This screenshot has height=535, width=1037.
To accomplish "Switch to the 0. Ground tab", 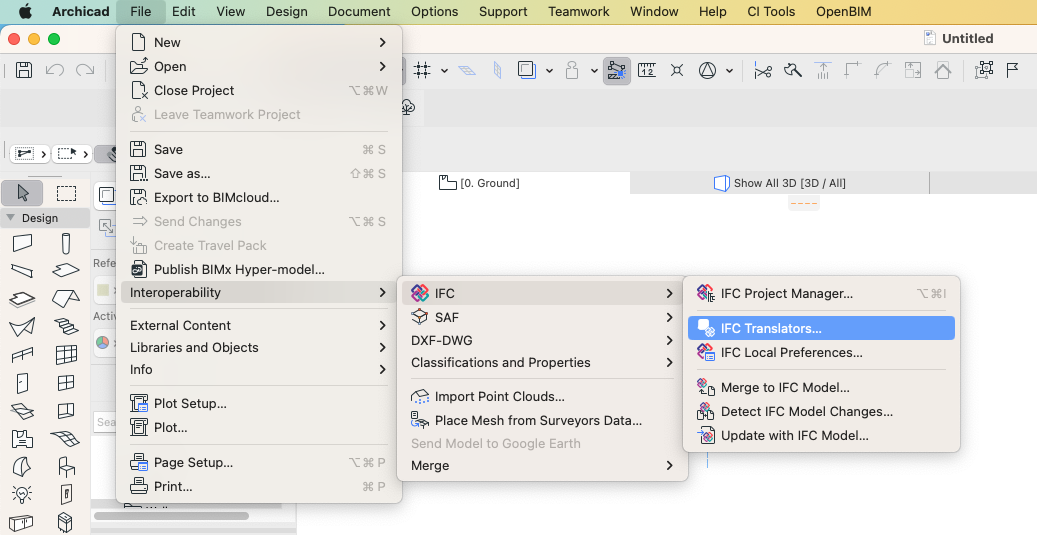I will click(x=479, y=183).
